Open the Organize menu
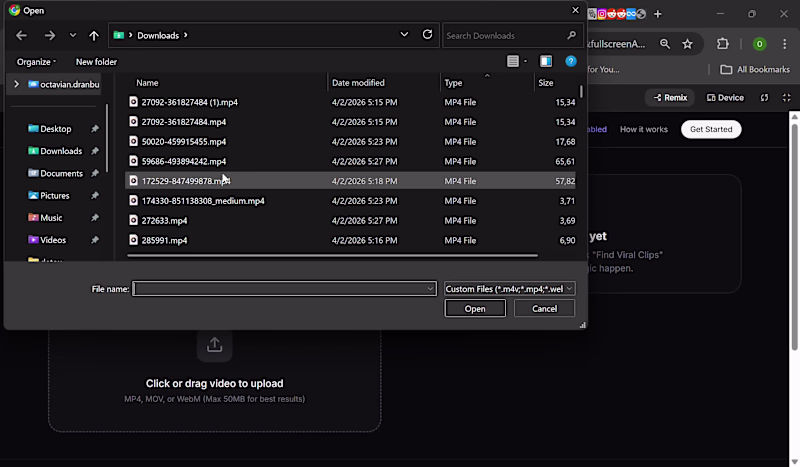This screenshot has height=467, width=800. pos(36,62)
